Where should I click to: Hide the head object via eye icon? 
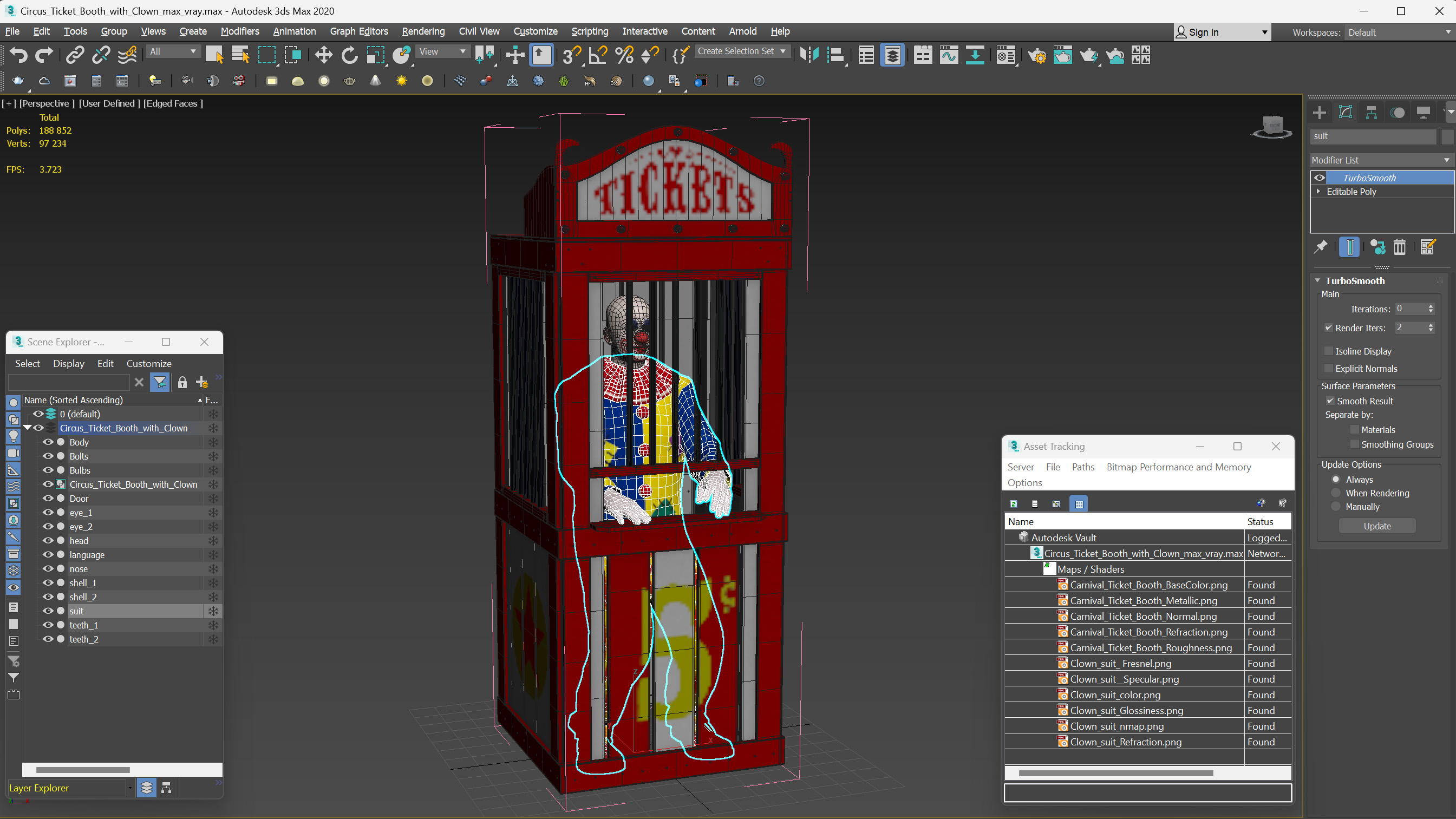[48, 540]
